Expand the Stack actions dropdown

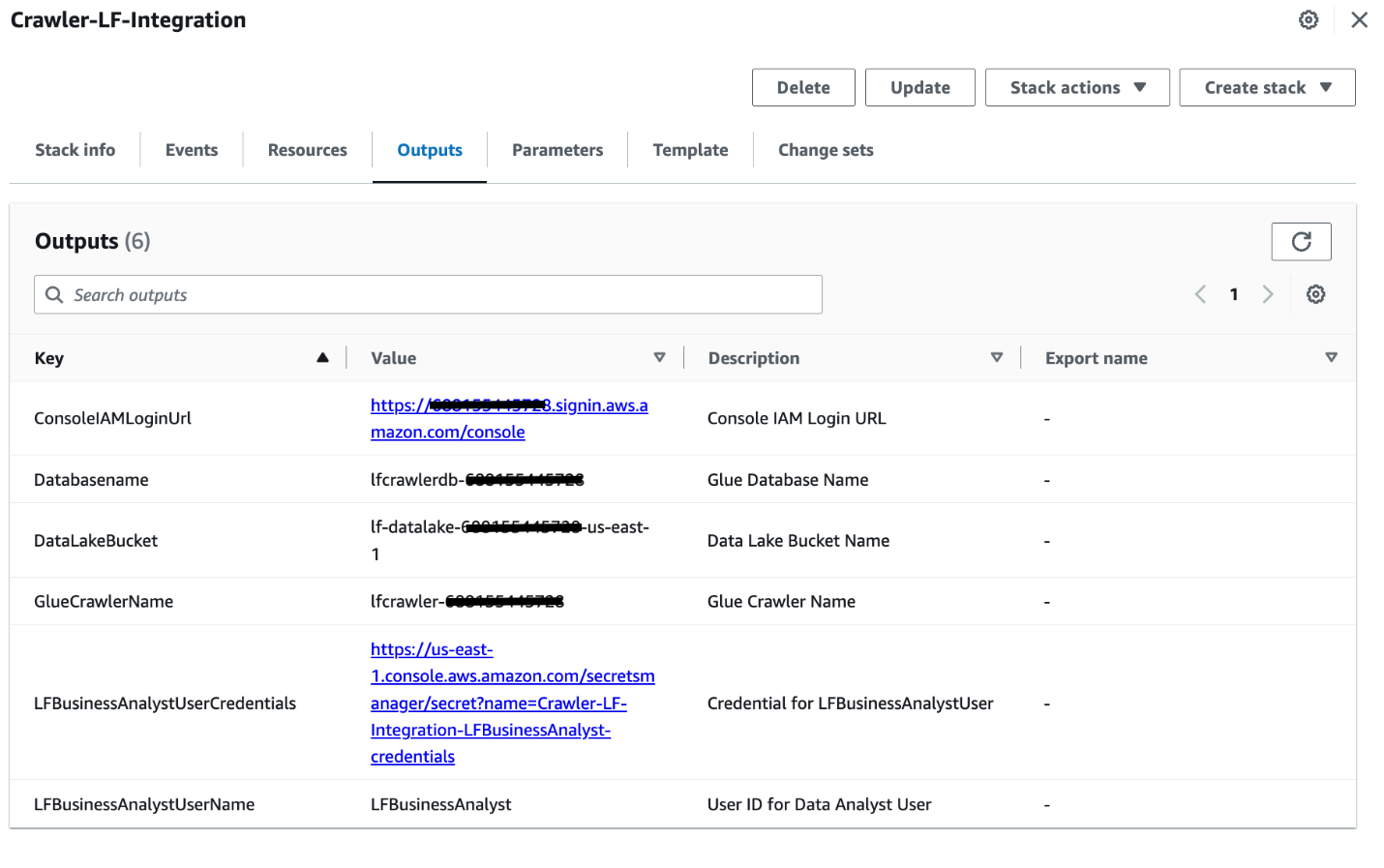pyautogui.click(x=1077, y=87)
